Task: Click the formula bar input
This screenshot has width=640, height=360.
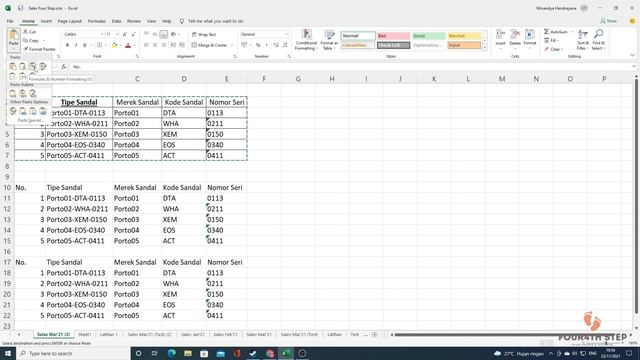Action: (x=351, y=67)
